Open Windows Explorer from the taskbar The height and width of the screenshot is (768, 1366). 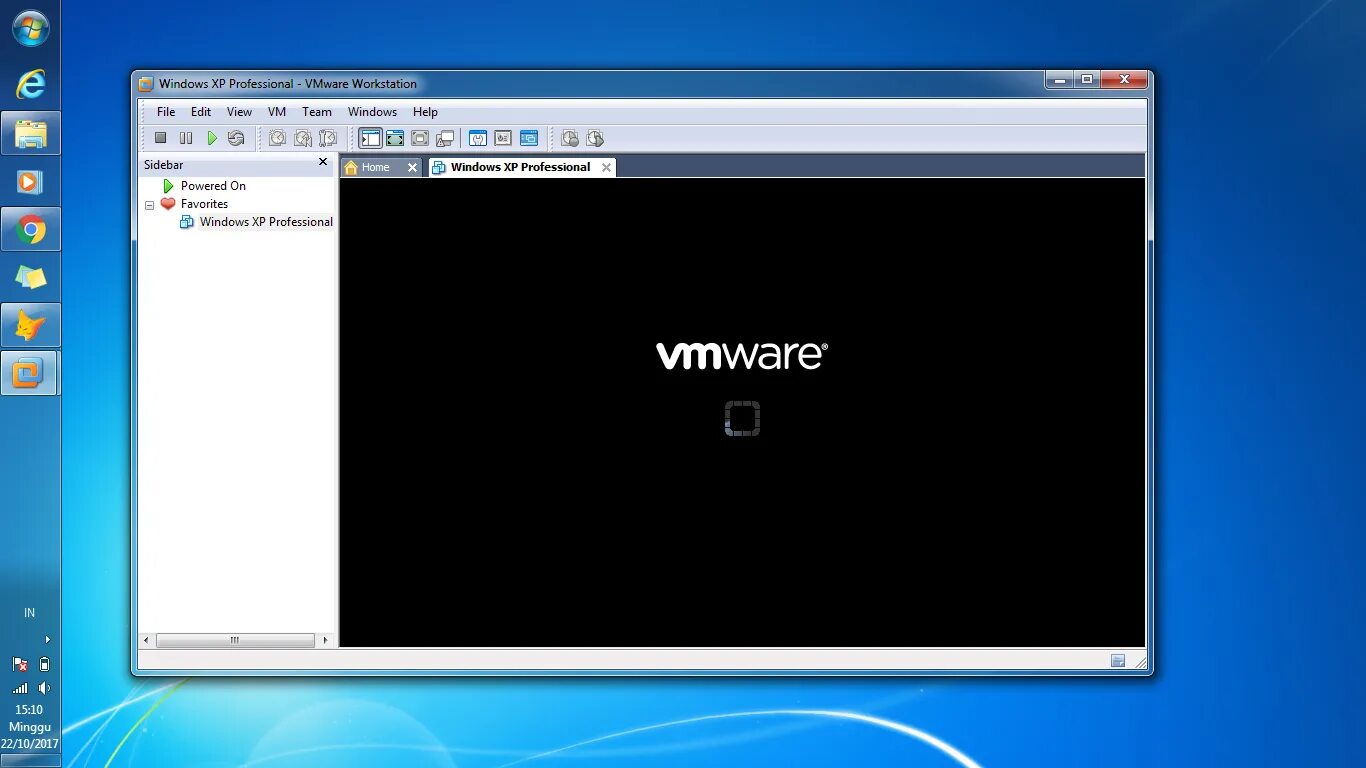[30, 133]
